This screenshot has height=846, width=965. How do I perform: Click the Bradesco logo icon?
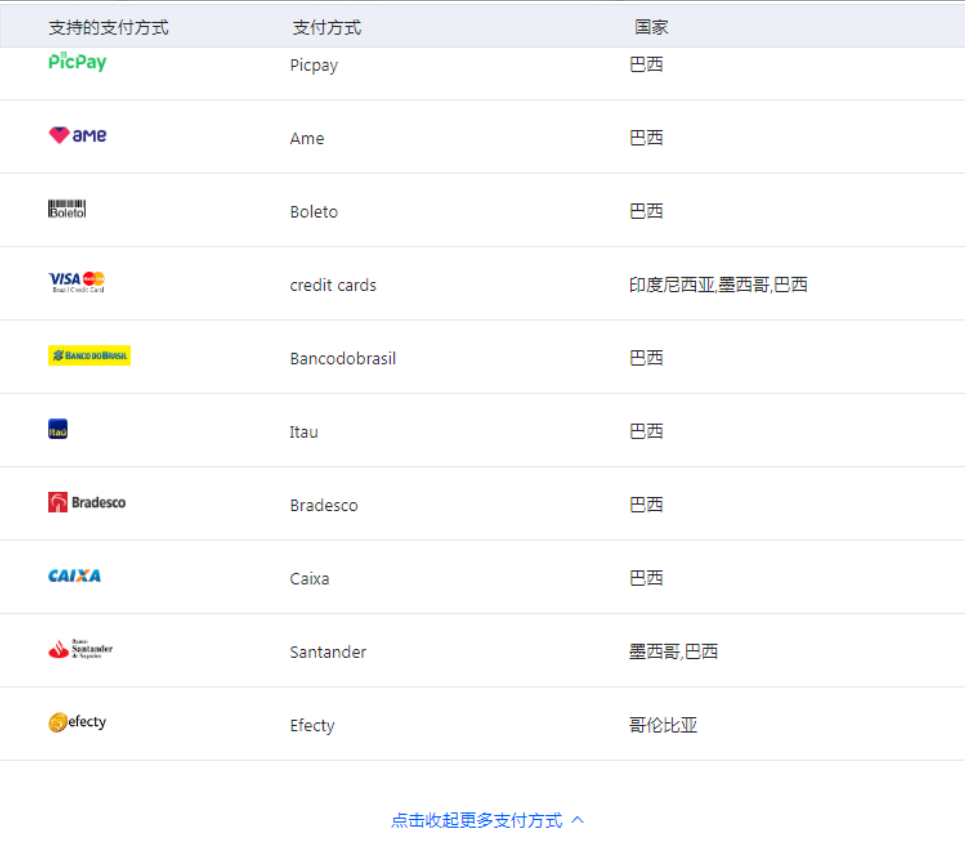(86, 503)
